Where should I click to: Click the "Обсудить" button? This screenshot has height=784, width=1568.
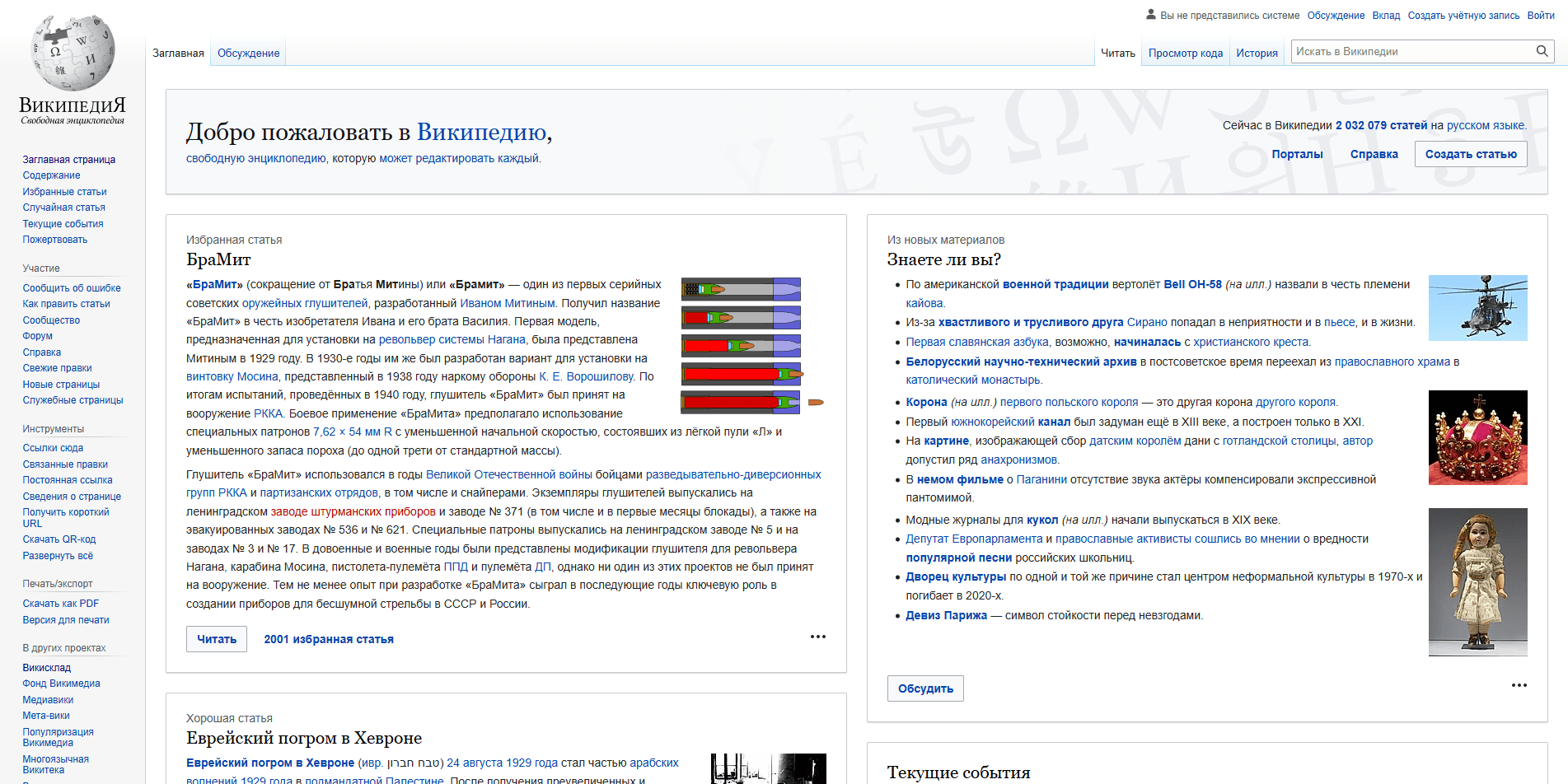(924, 688)
